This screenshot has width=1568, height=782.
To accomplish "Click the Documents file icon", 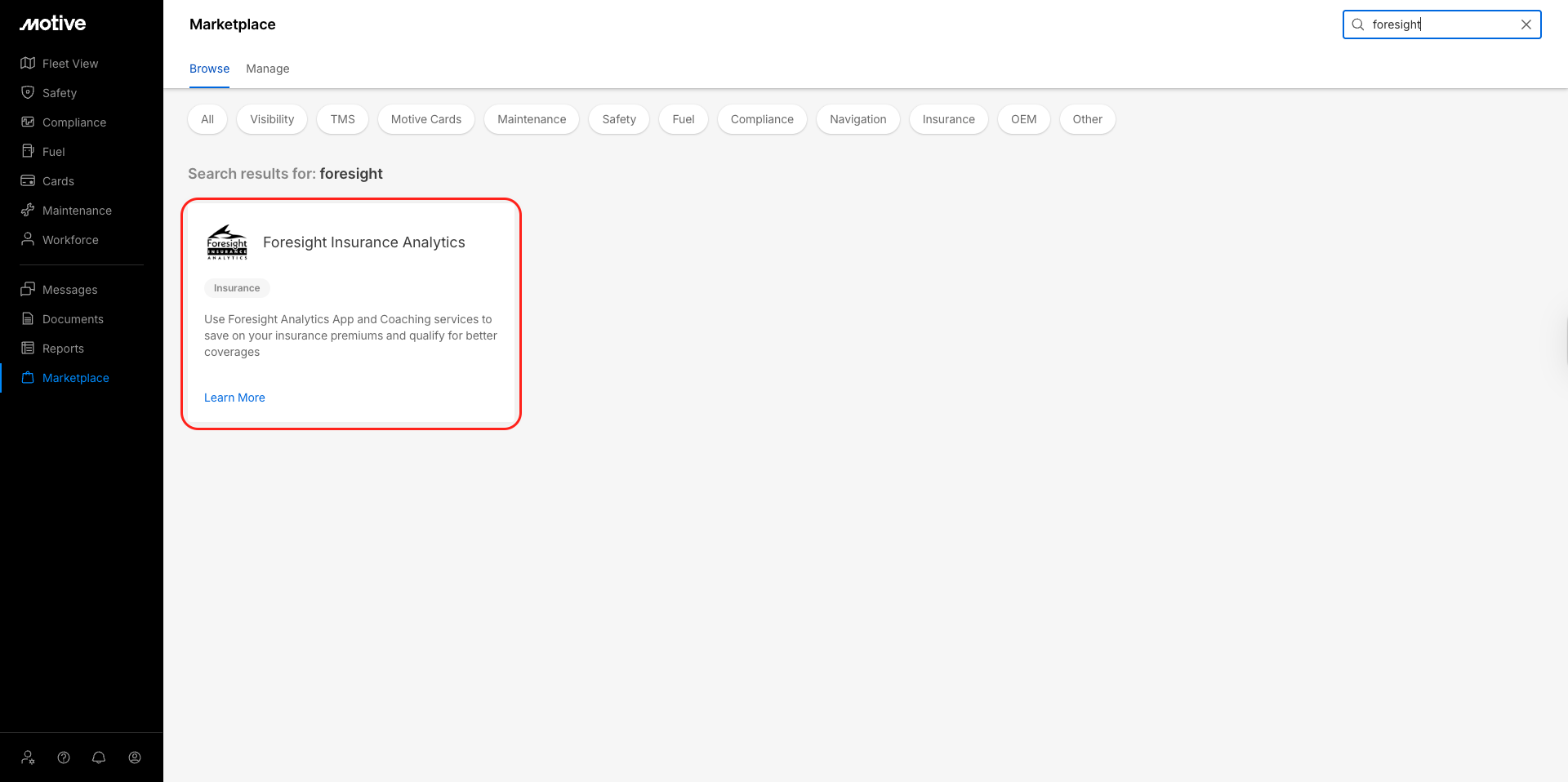I will (28, 318).
